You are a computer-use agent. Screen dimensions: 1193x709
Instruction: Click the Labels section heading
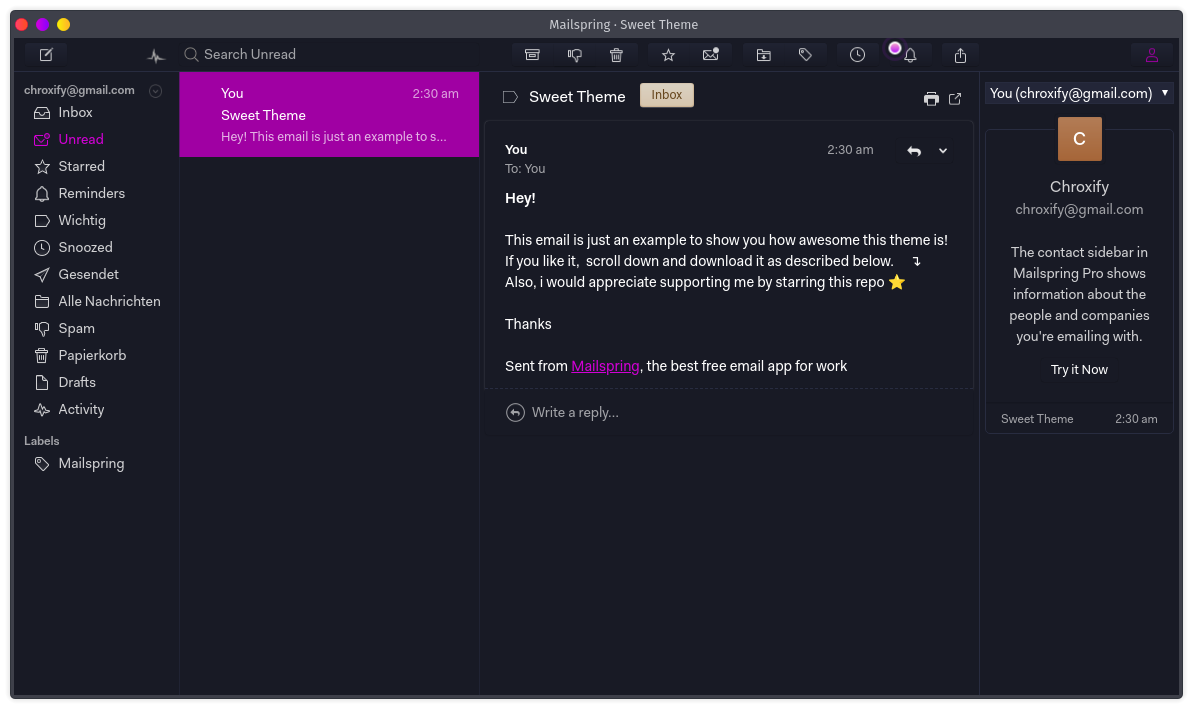(42, 441)
